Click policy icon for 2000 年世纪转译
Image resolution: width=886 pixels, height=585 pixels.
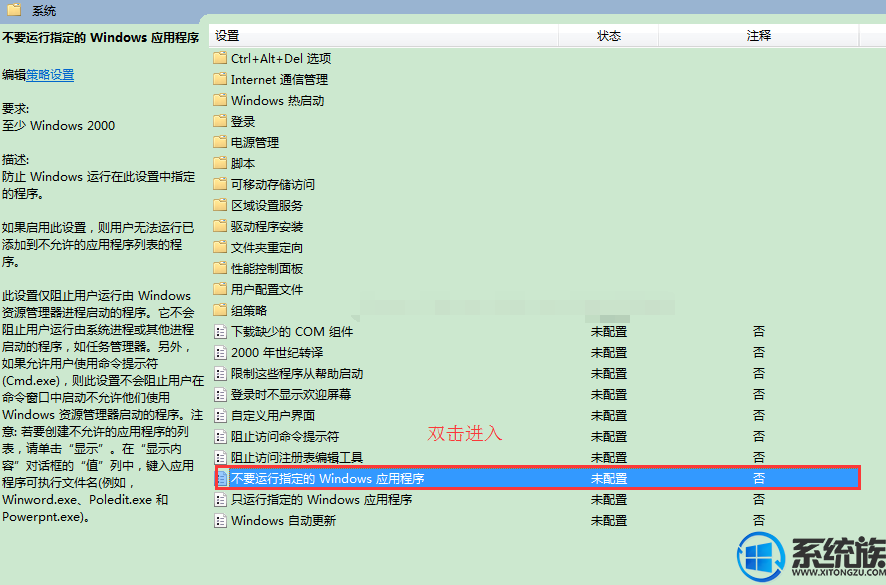coord(220,352)
